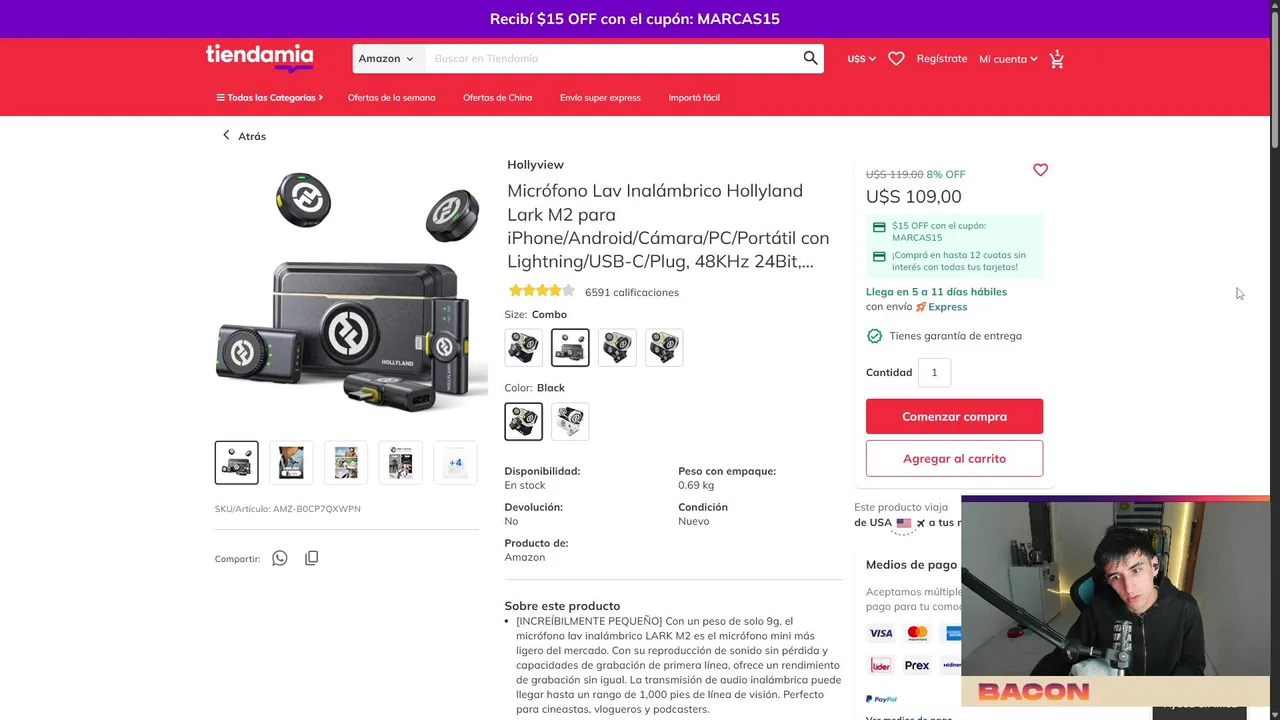Choose the white color variant
Image resolution: width=1280 pixels, height=720 pixels.
point(570,421)
